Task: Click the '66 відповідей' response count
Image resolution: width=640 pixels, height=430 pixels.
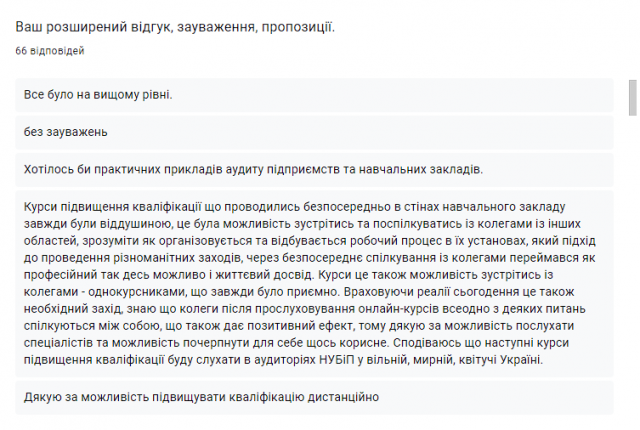Action: pyautogui.click(x=50, y=51)
